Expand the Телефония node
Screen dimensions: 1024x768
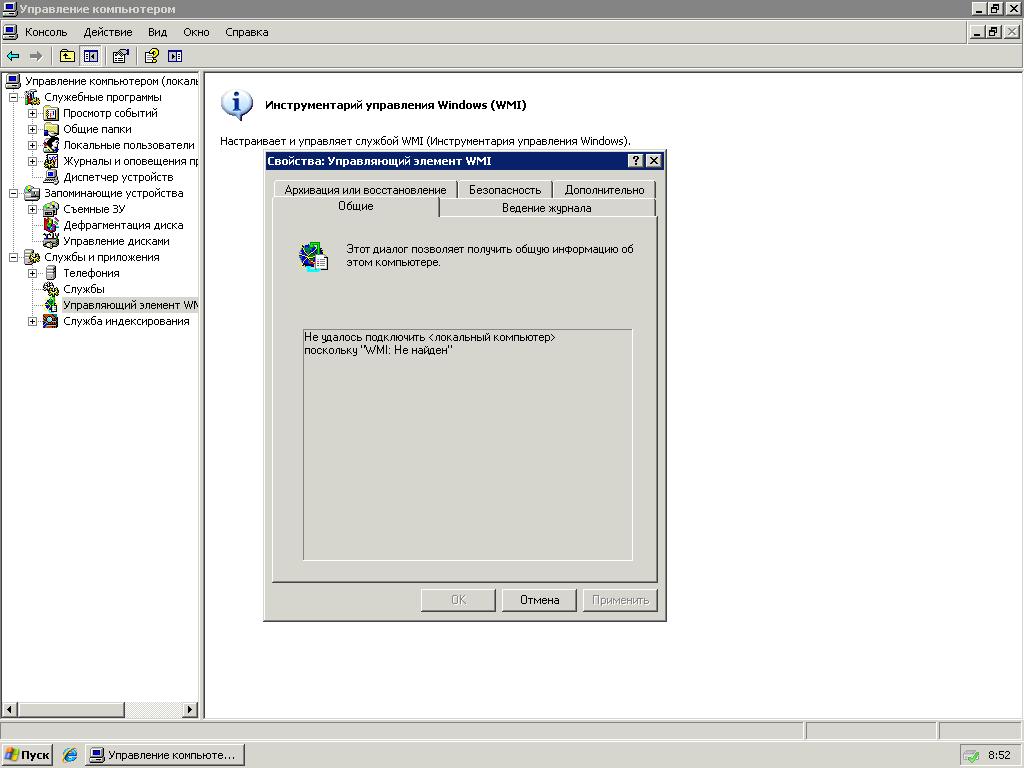click(x=32, y=273)
